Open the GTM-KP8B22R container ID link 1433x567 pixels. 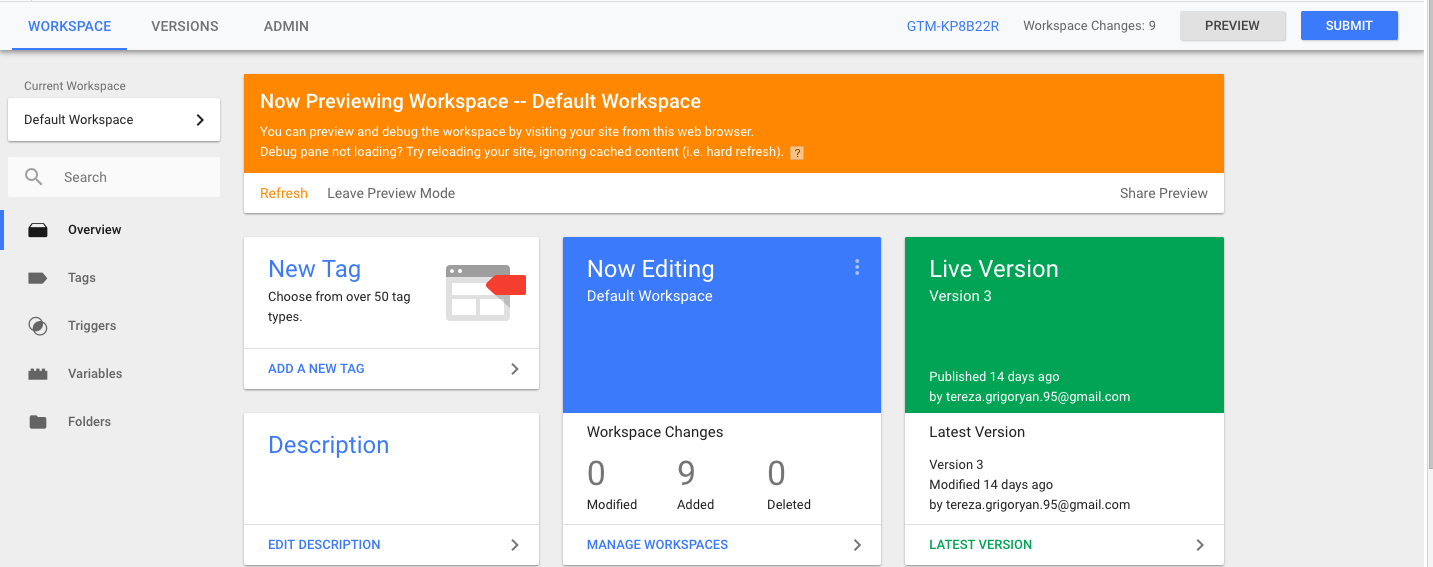tap(953, 26)
